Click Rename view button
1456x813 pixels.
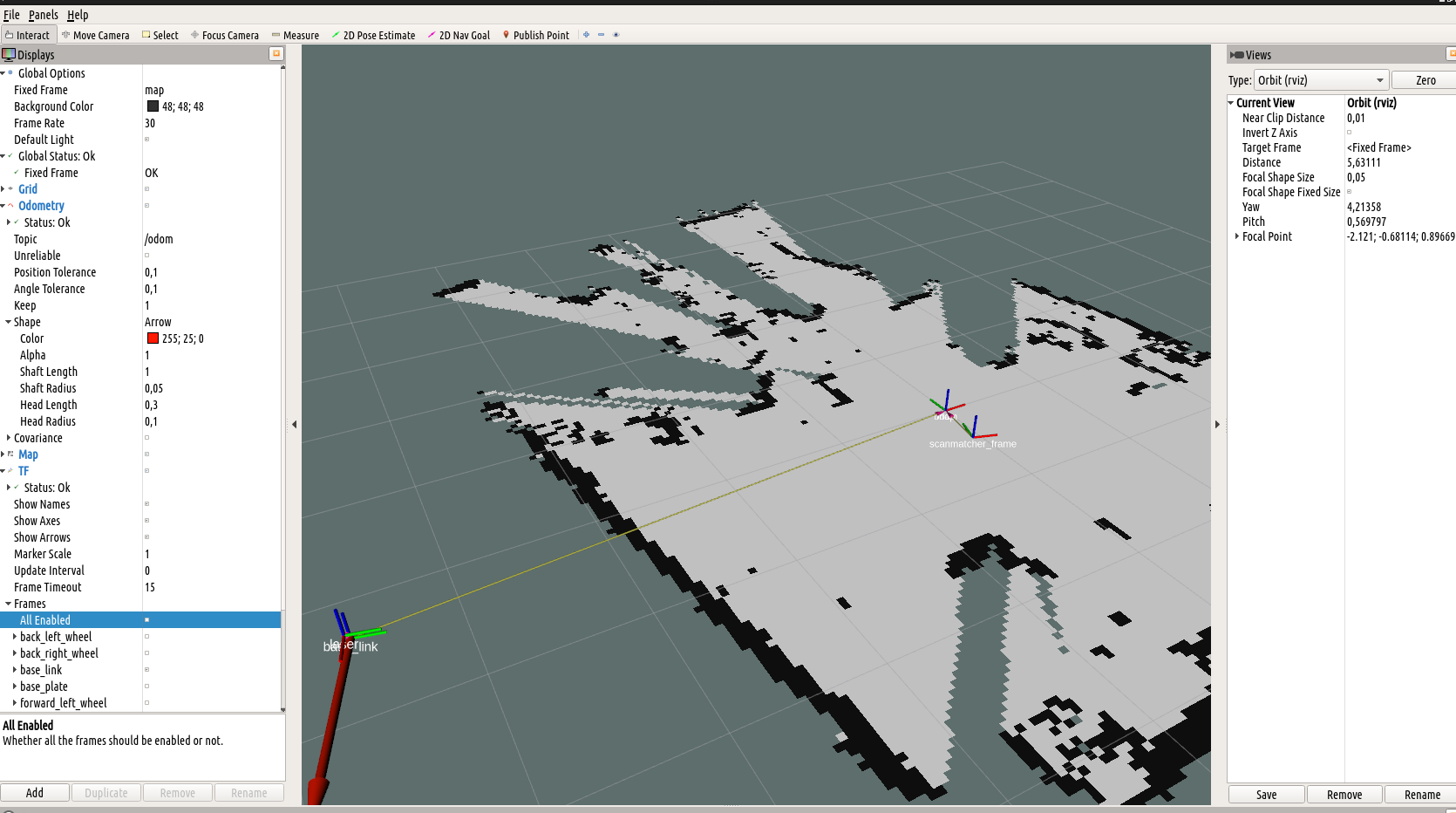point(1422,795)
